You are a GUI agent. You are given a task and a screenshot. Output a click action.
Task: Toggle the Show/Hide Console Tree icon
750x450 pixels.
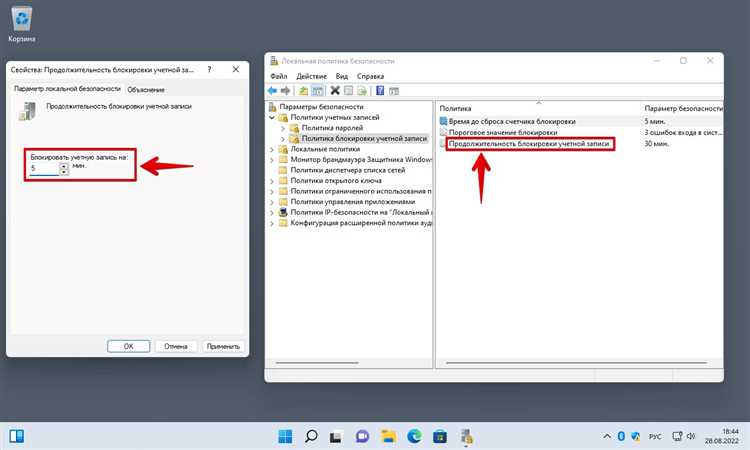(x=317, y=91)
